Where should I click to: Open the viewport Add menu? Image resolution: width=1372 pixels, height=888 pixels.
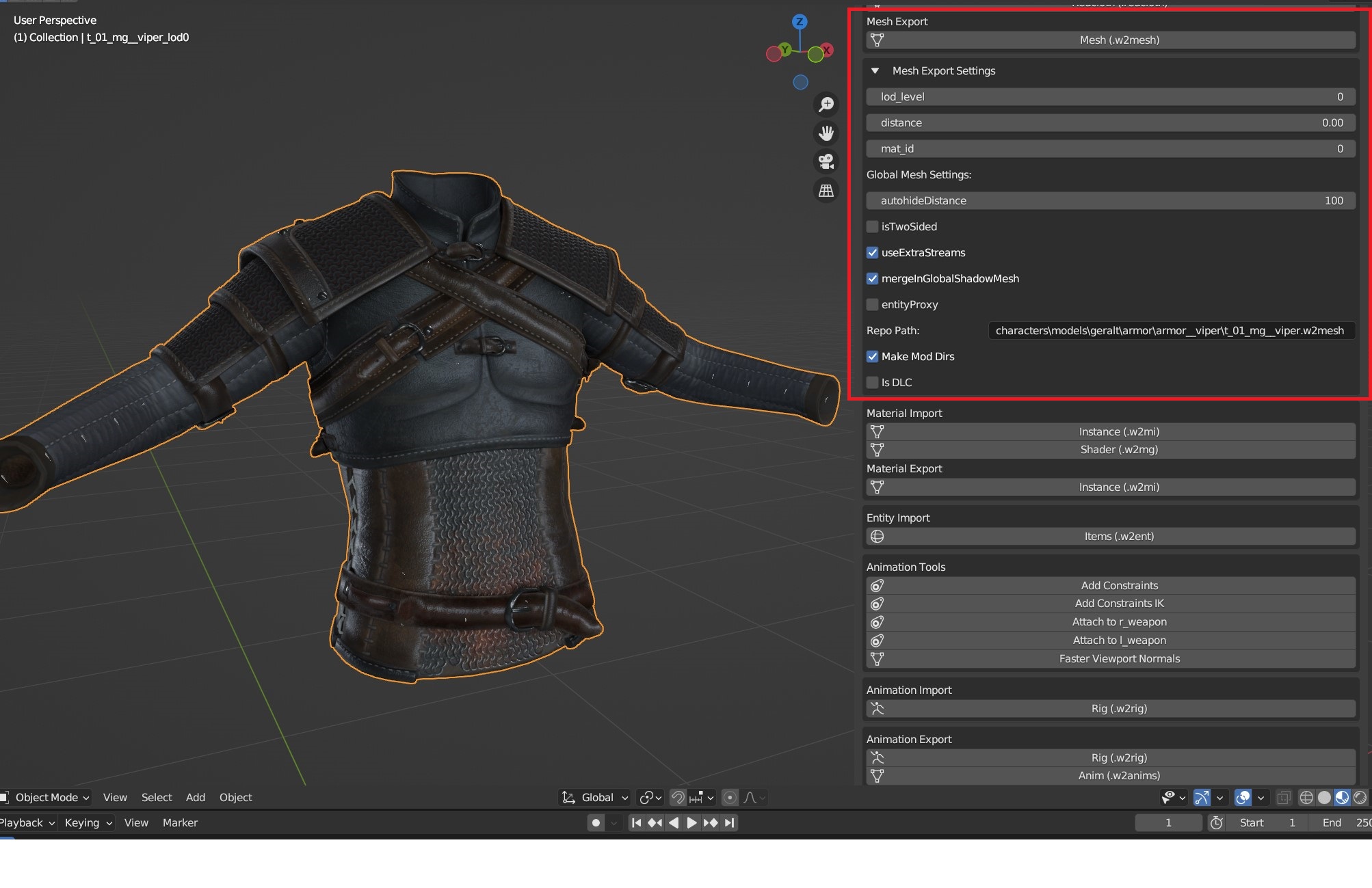click(x=196, y=798)
